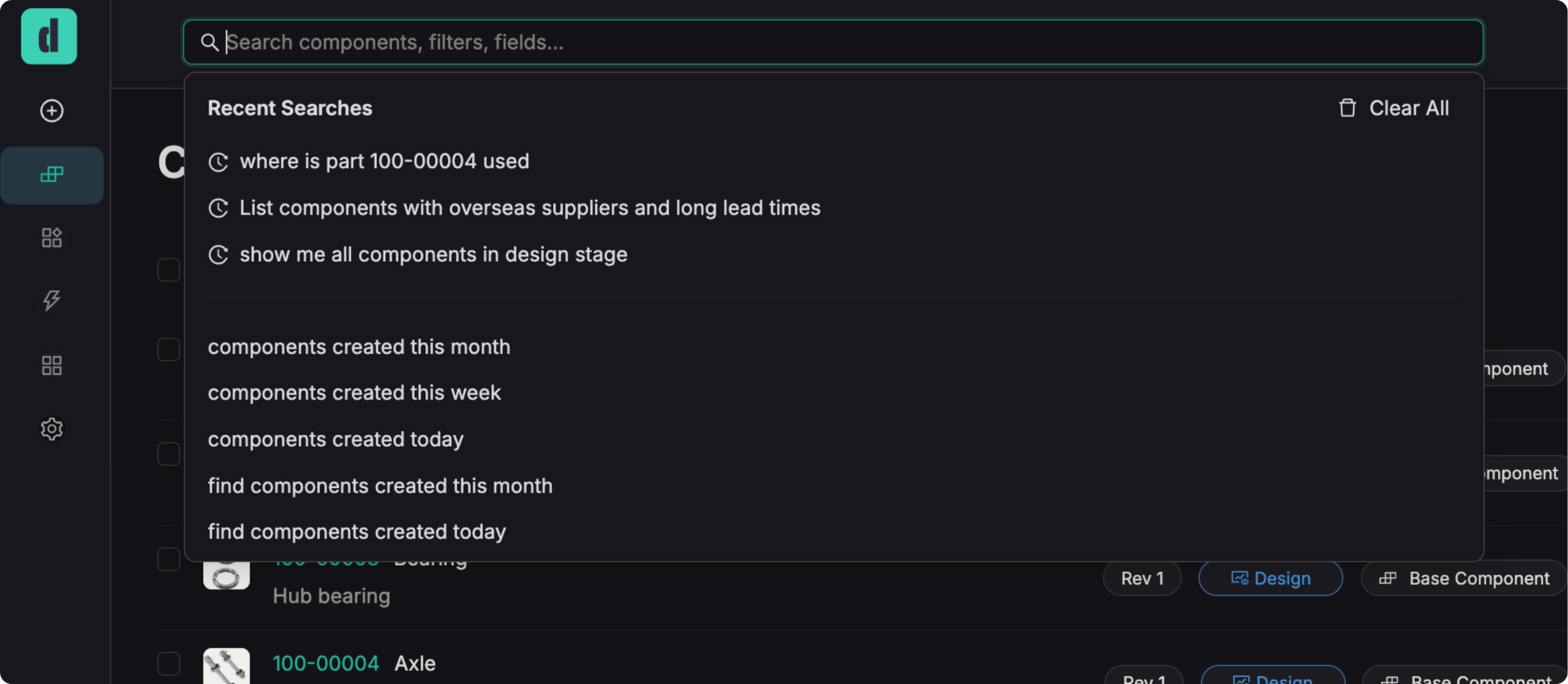
Task: Choose suggestion 'components created today'
Action: click(x=336, y=439)
